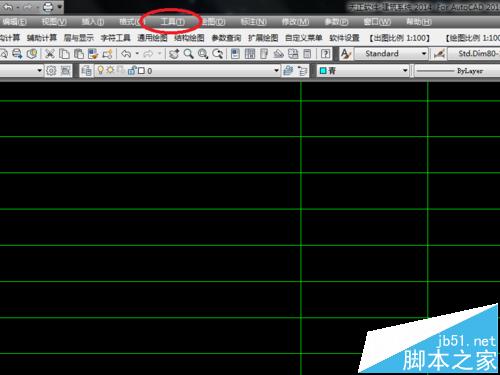Click the Undo arrow in the quick access bar
The width and height of the screenshot is (500, 375).
pyautogui.click(x=9, y=7)
